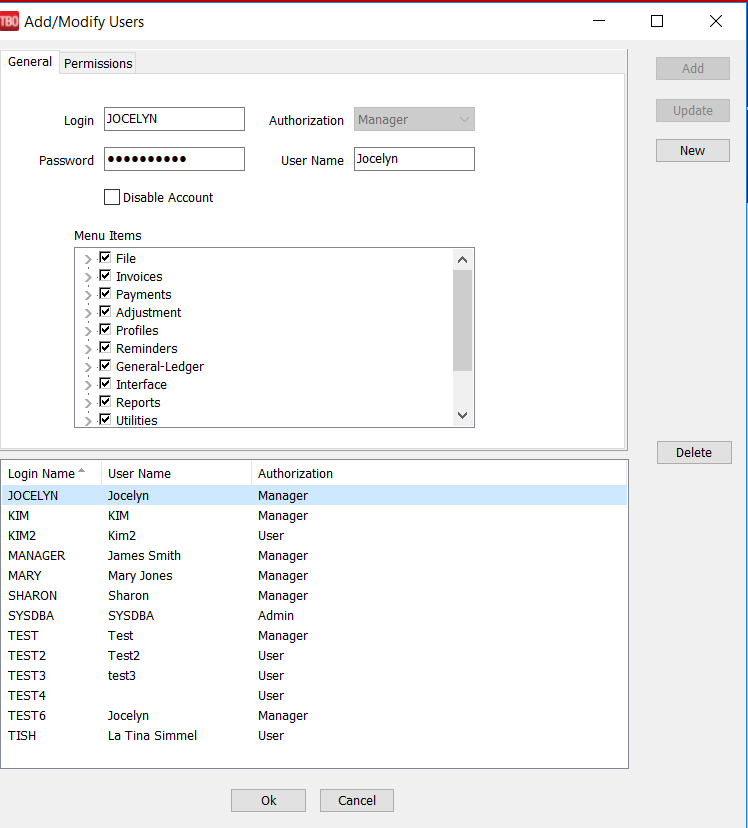This screenshot has width=748, height=828.
Task: Sort by the Authorization column header
Action: coord(439,474)
